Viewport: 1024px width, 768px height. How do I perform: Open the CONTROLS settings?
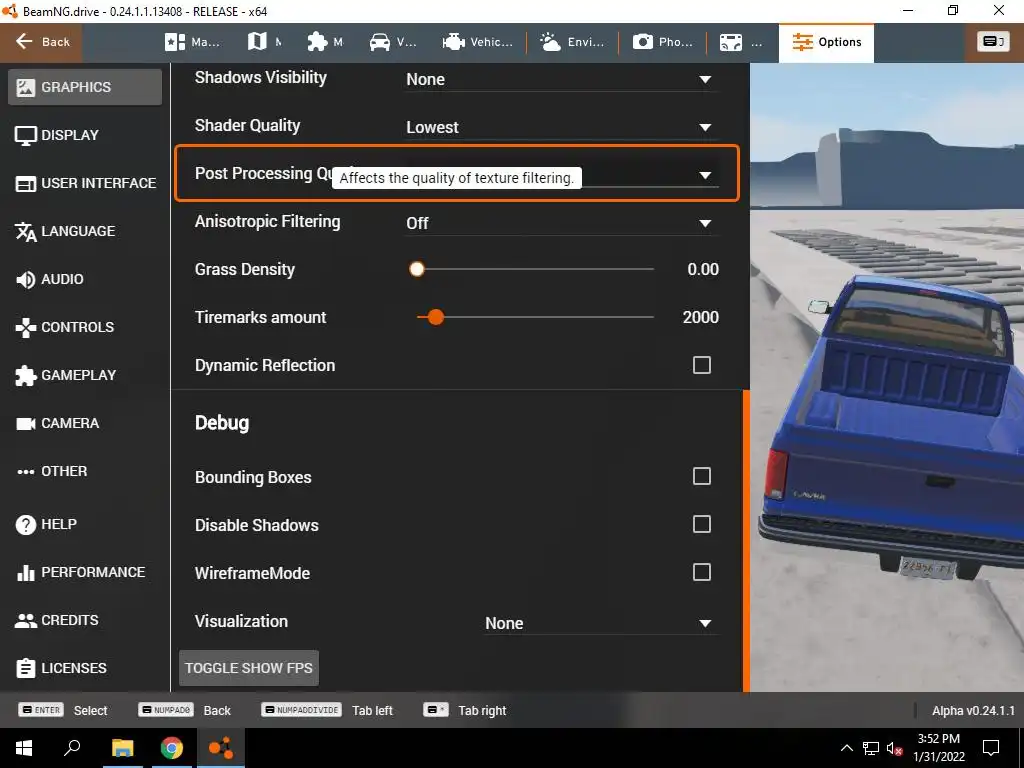pos(85,327)
